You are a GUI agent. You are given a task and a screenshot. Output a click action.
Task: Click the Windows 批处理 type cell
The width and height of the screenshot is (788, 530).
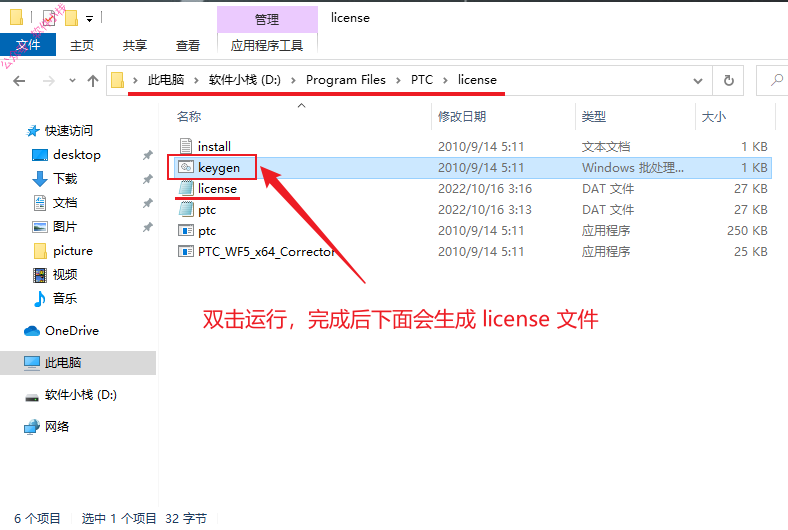[x=633, y=167]
